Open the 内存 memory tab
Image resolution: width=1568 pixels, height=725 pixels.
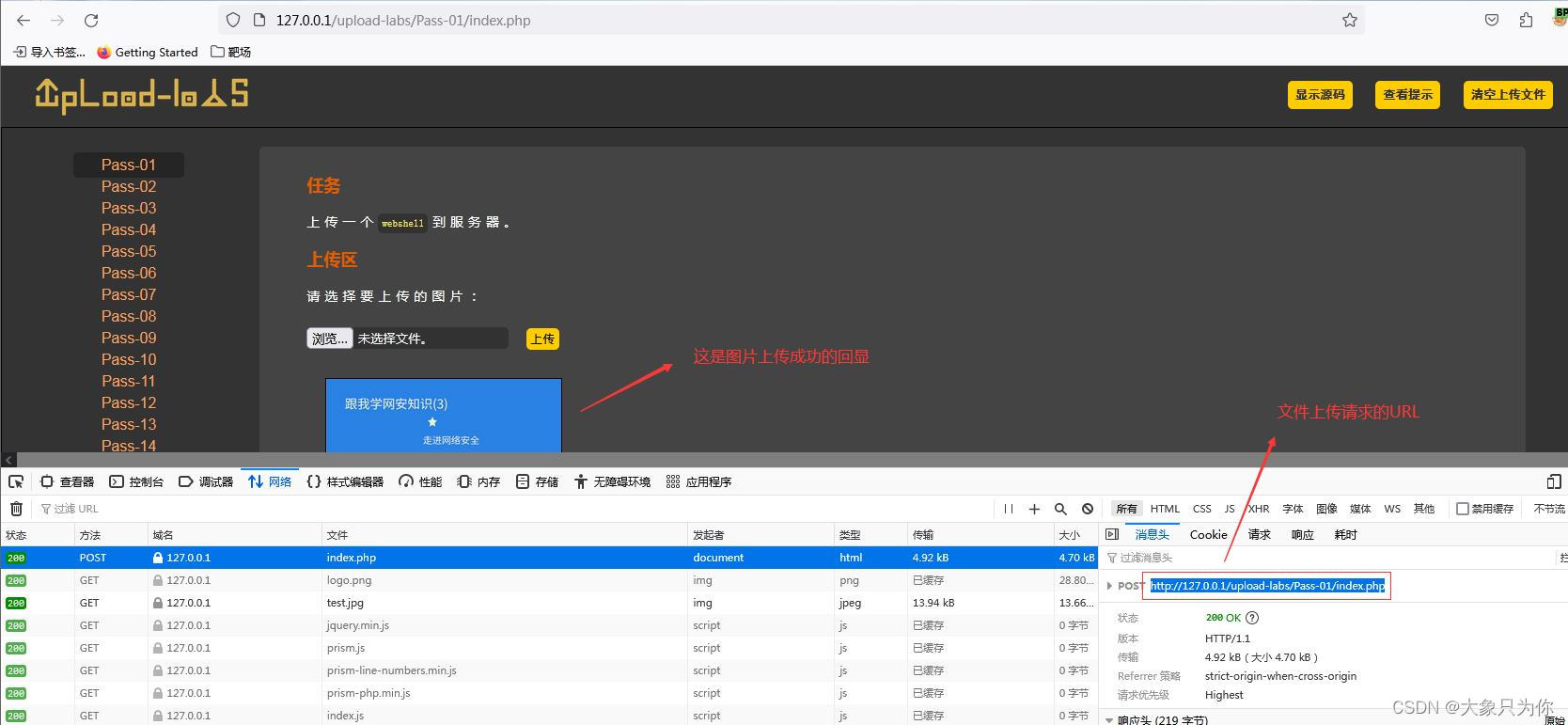[478, 481]
